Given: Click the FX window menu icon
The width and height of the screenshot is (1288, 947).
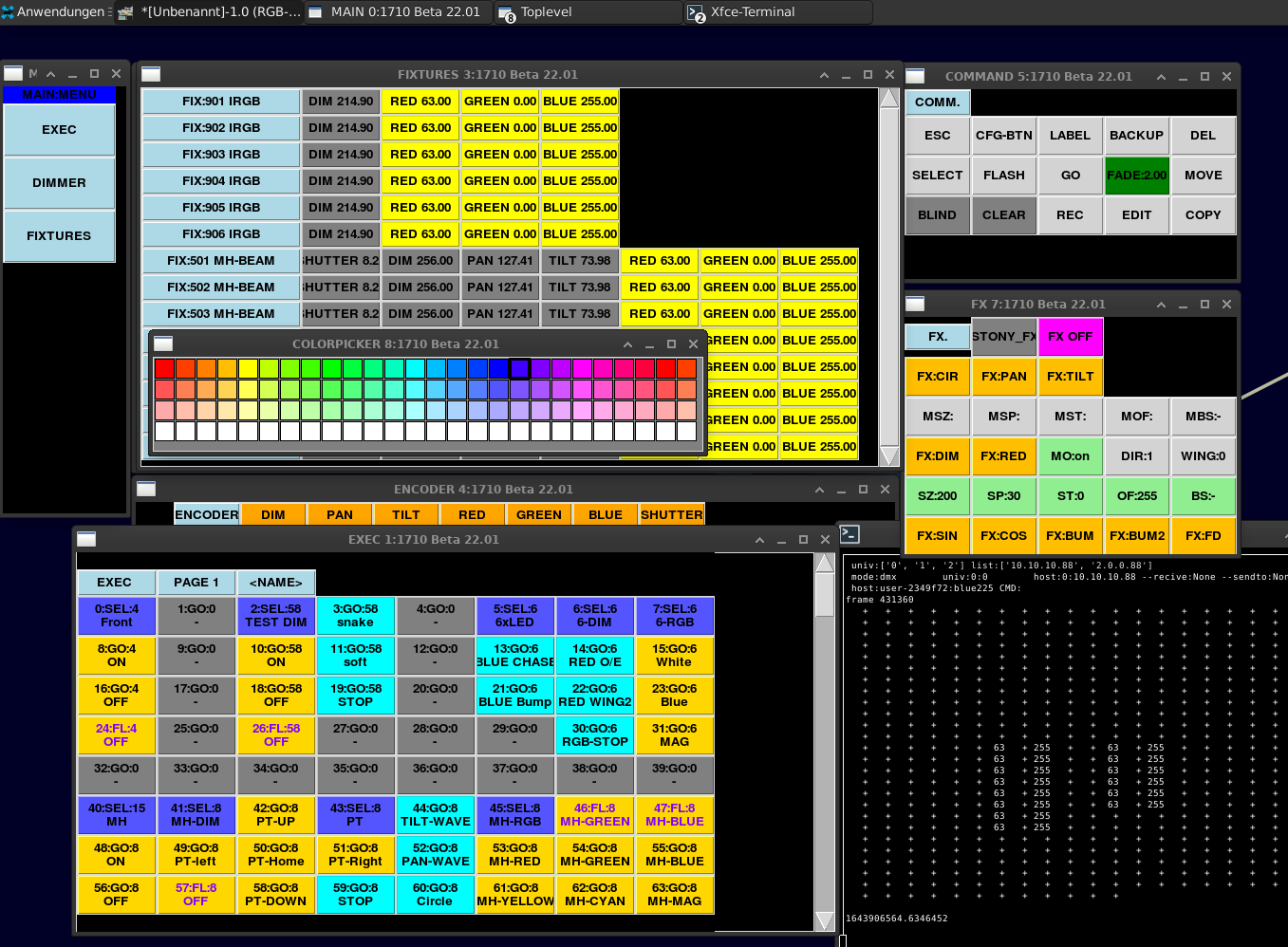Looking at the screenshot, I should (915, 304).
